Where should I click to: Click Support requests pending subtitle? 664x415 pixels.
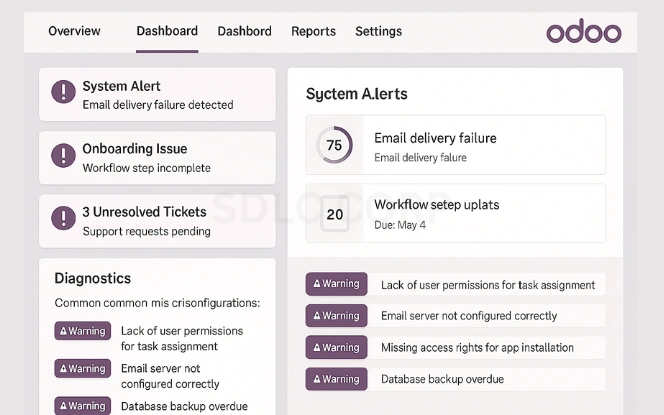click(x=147, y=231)
